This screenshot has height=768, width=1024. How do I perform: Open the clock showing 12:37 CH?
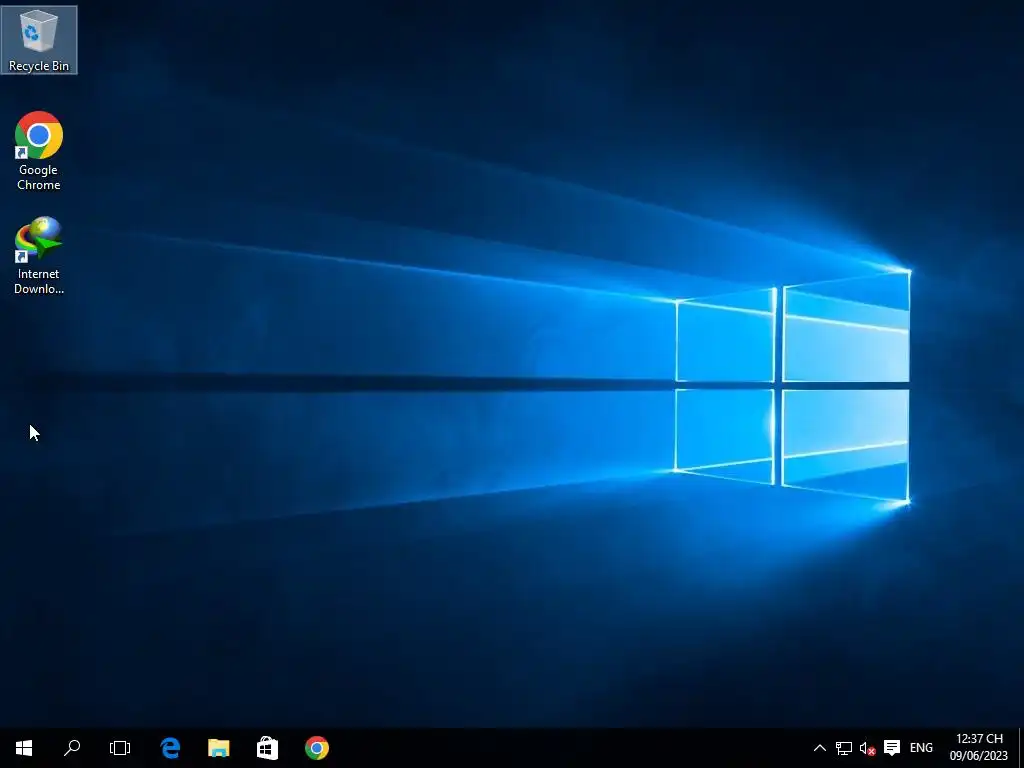(x=978, y=748)
